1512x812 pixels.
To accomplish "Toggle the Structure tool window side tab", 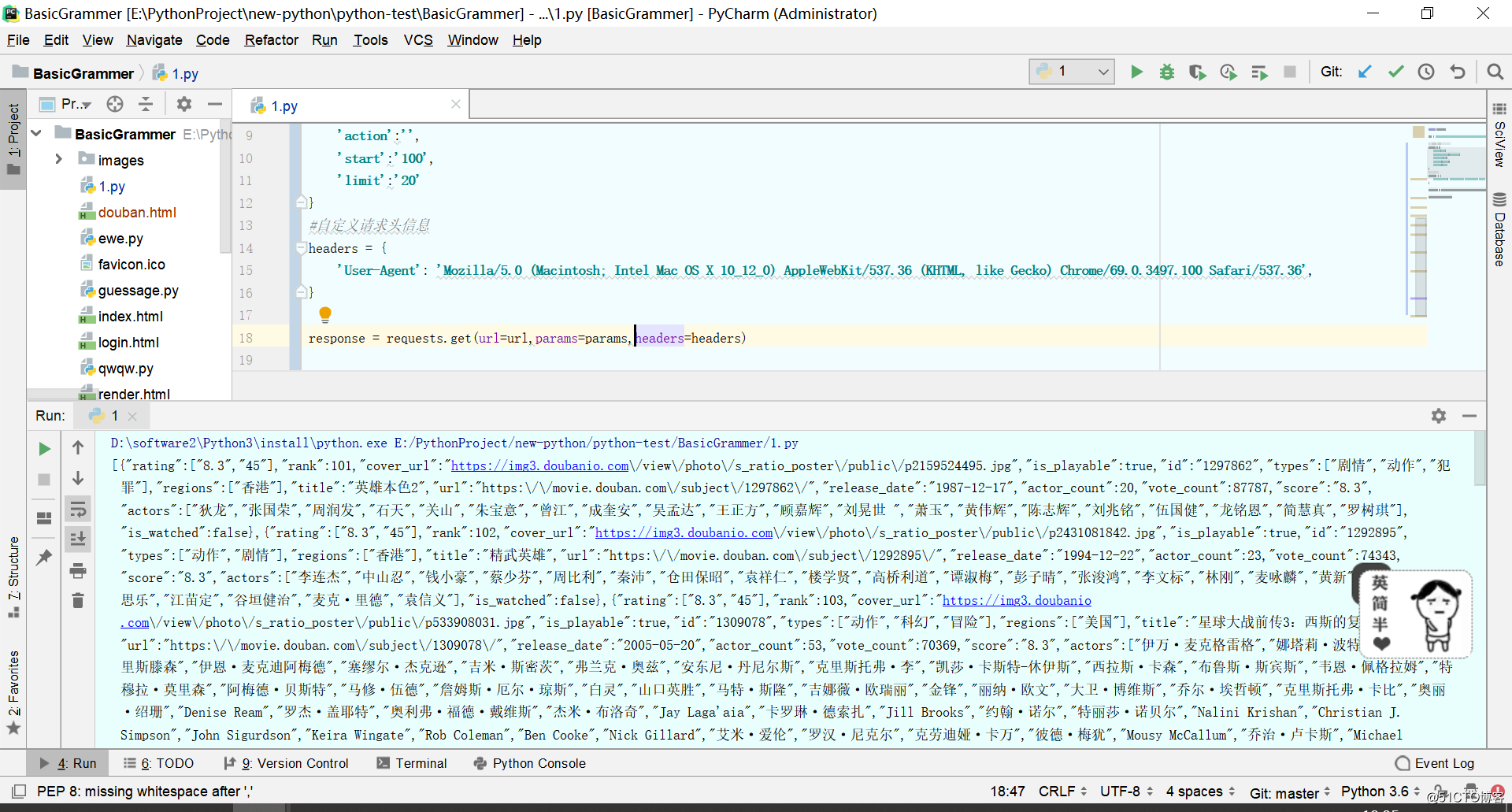I will (x=13, y=577).
